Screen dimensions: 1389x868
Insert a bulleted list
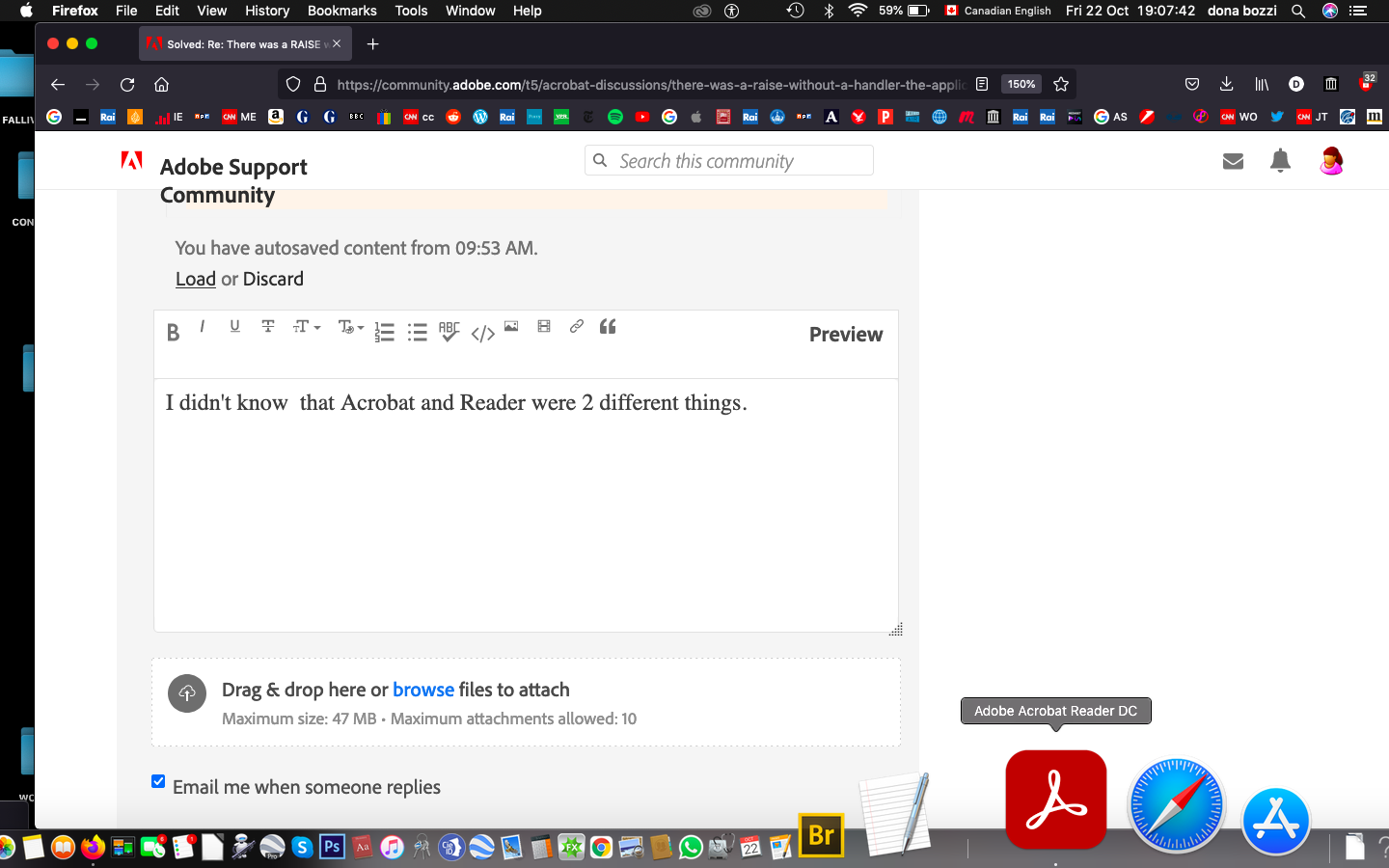417,333
